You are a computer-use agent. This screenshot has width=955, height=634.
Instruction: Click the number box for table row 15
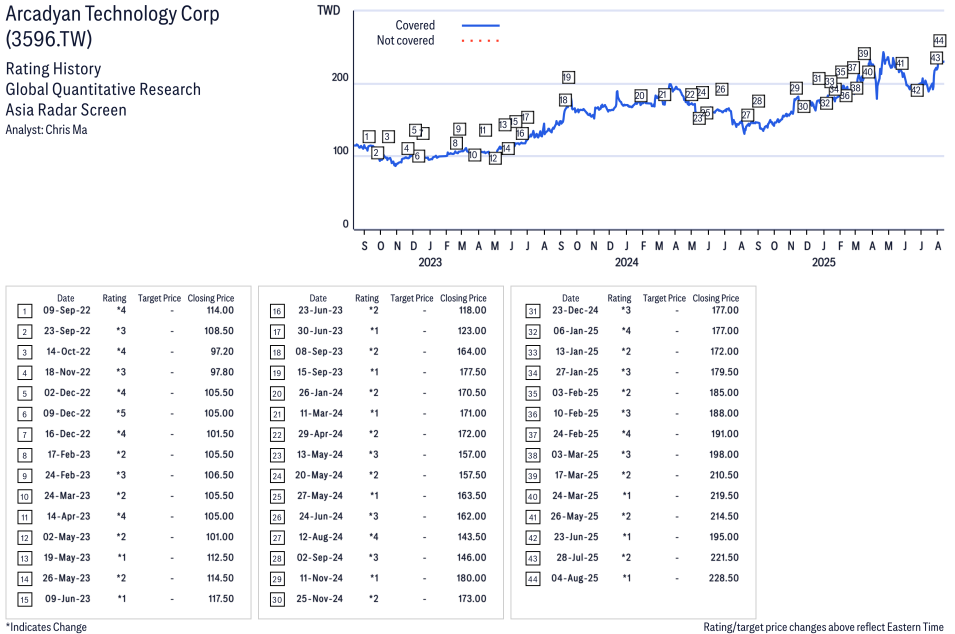point(24,599)
